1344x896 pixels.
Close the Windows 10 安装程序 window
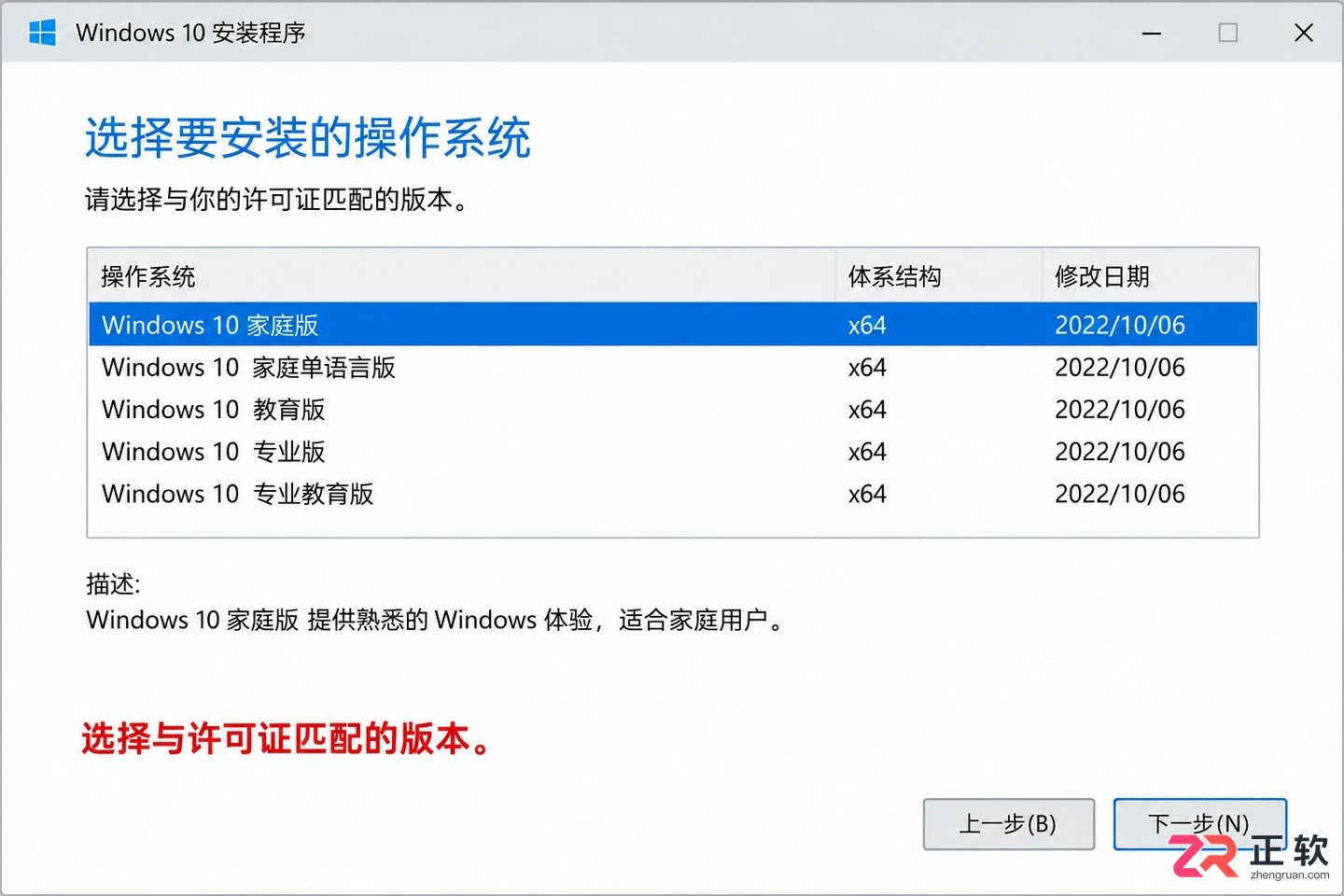[1304, 33]
